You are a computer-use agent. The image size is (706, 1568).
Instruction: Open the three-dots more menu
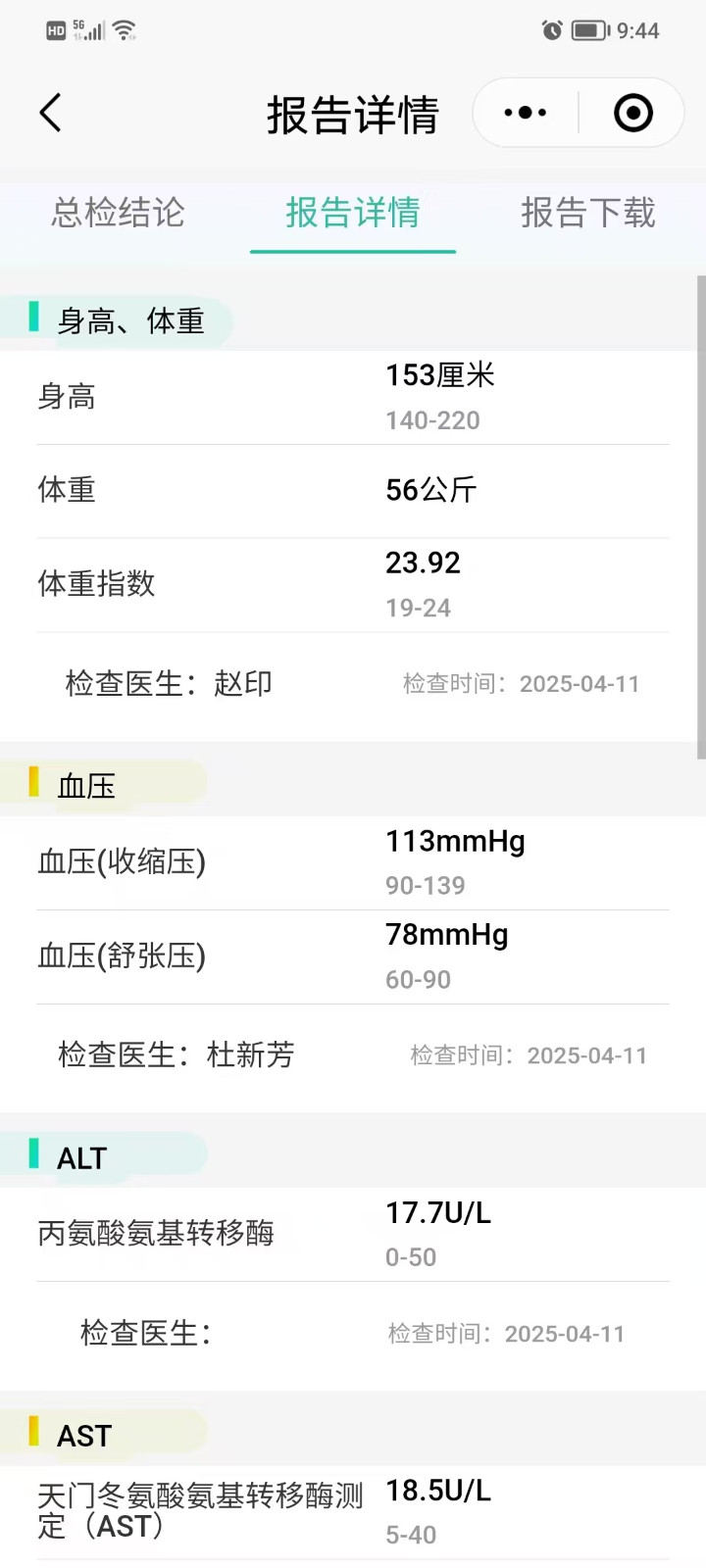tap(526, 113)
